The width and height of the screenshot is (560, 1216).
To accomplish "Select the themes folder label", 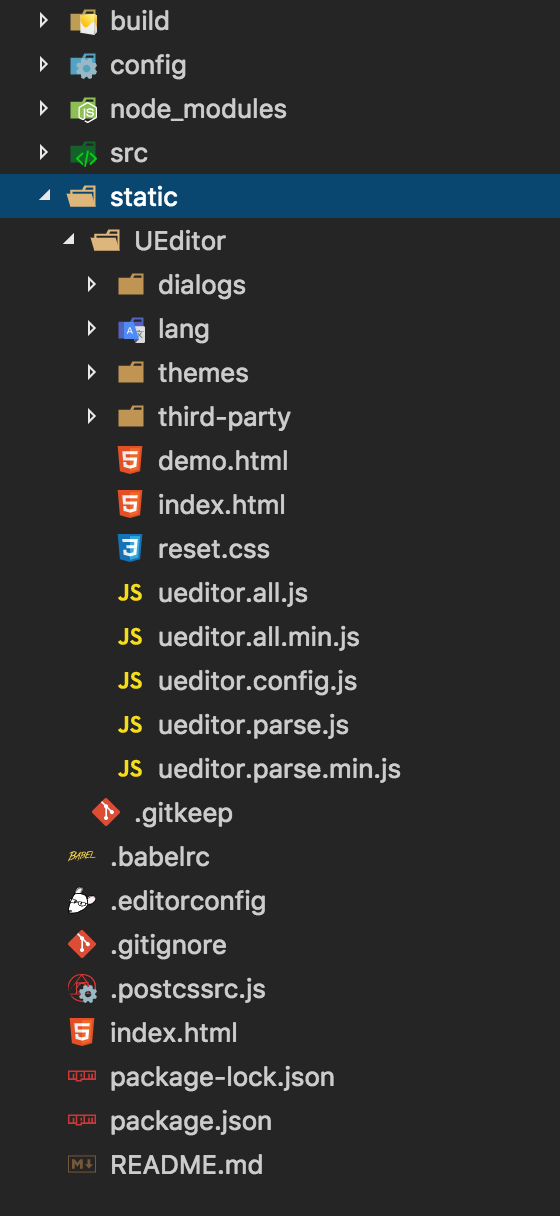I will pos(203,373).
